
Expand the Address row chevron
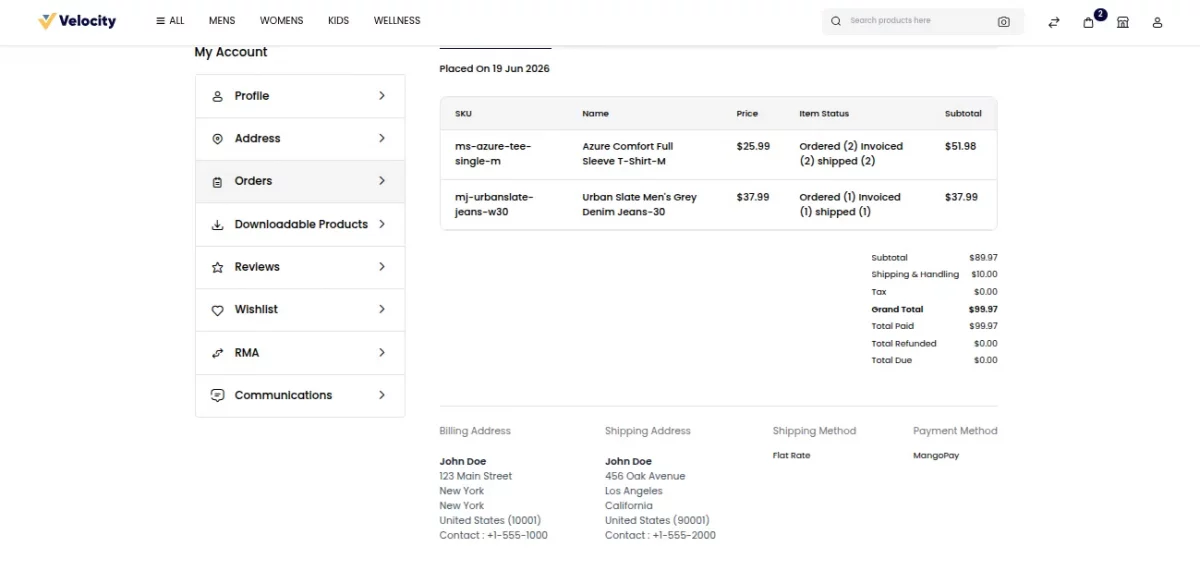(382, 138)
